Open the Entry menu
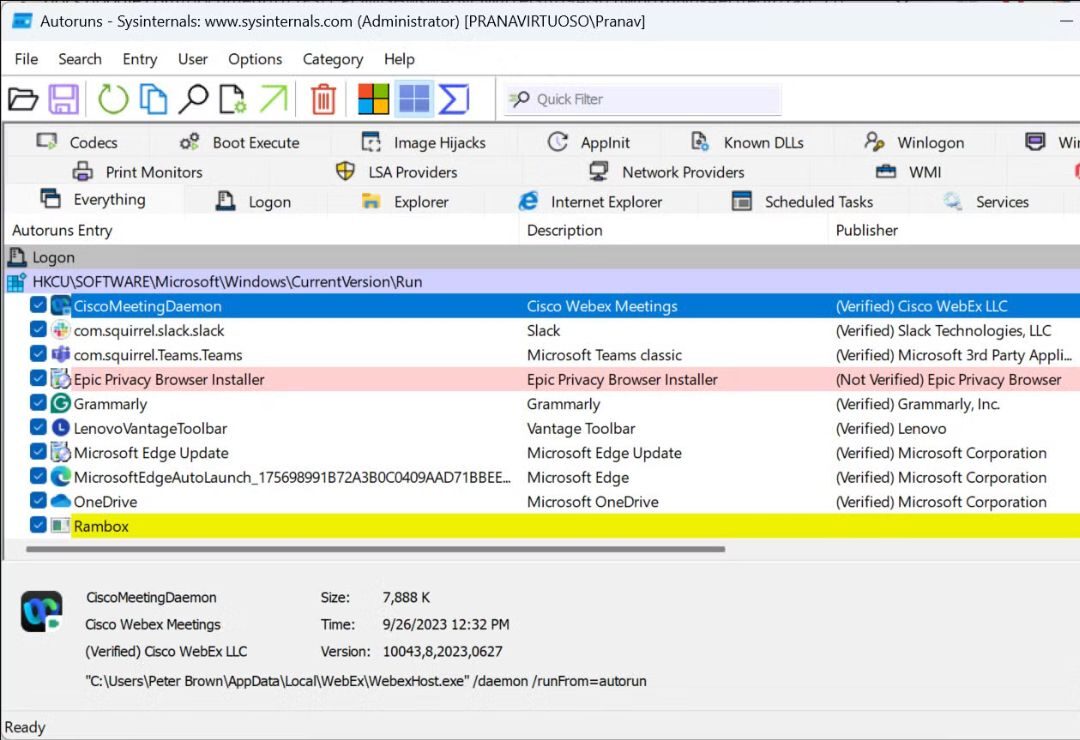 click(139, 59)
